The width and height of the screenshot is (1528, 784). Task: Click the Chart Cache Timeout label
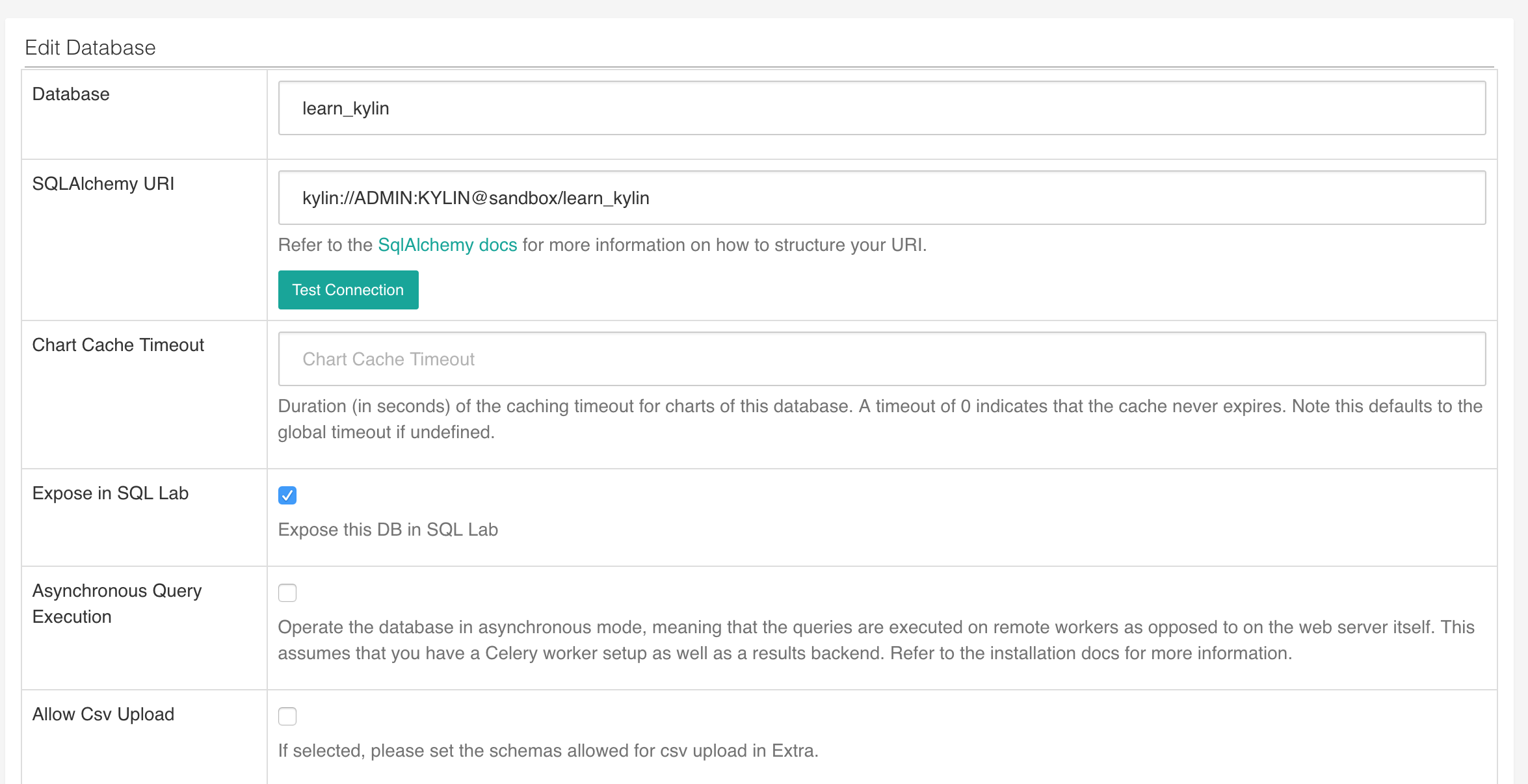tap(118, 345)
